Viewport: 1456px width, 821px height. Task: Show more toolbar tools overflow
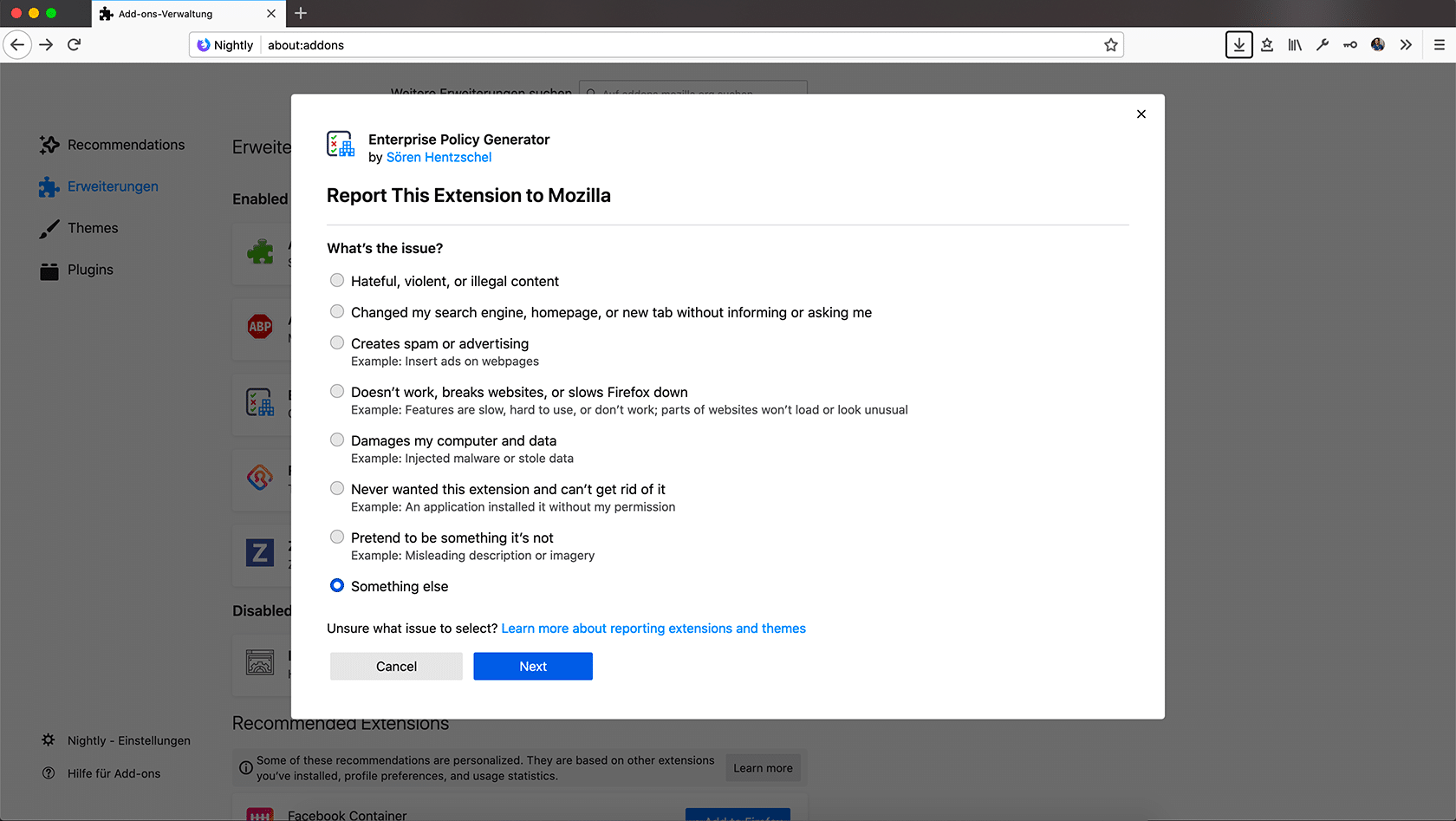coord(1406,45)
